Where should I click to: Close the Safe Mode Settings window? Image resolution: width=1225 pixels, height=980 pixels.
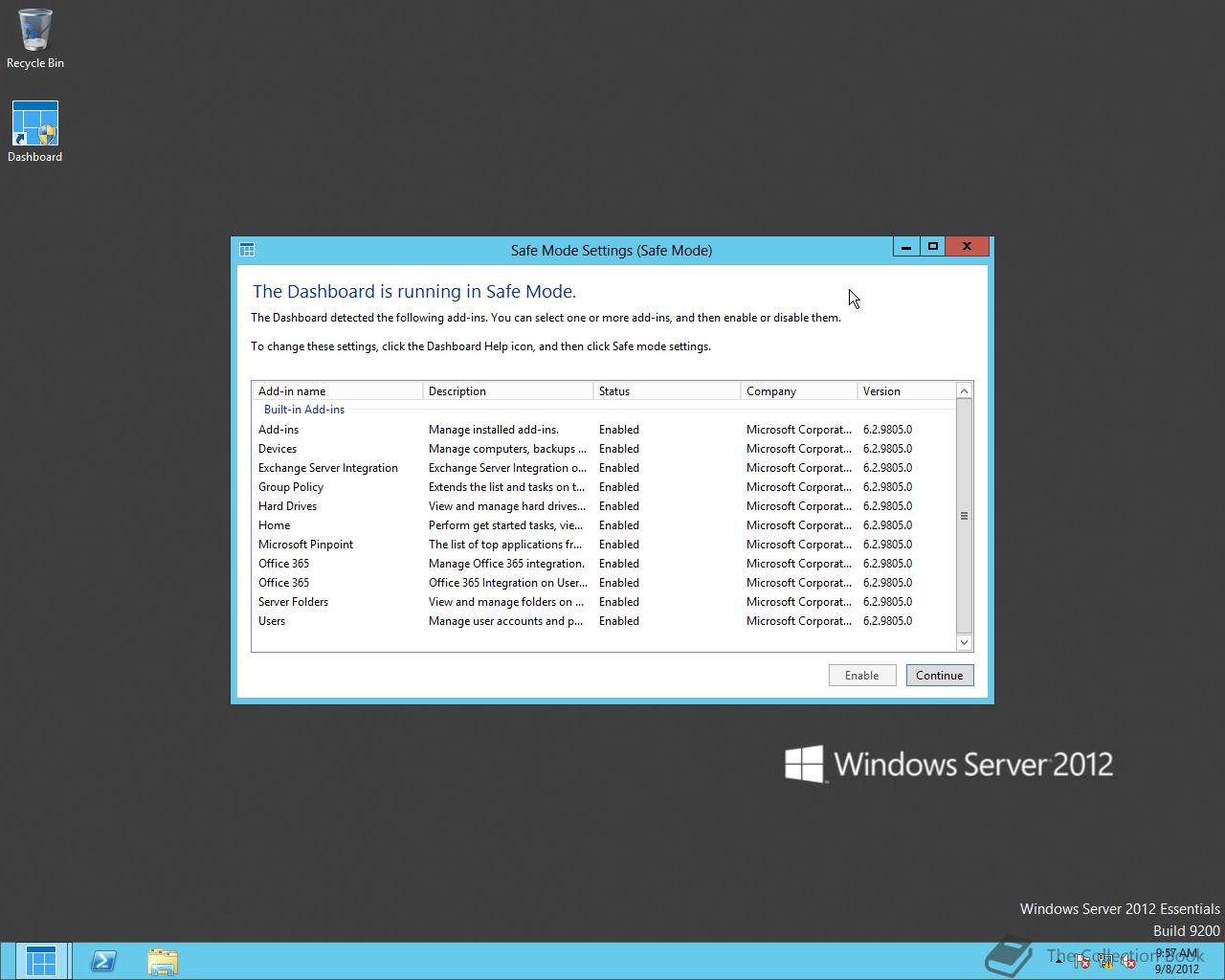point(967,246)
